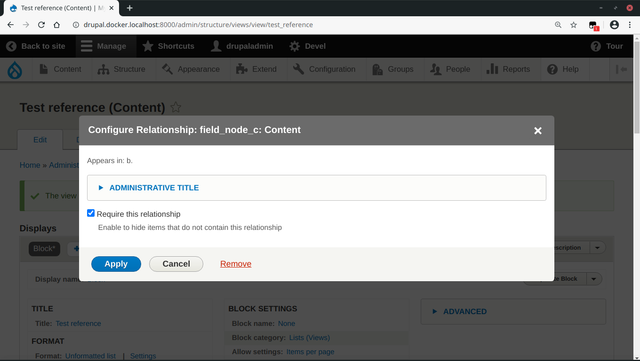Open the Groups admin menu
Image resolution: width=640 pixels, height=361 pixels.
point(393,69)
